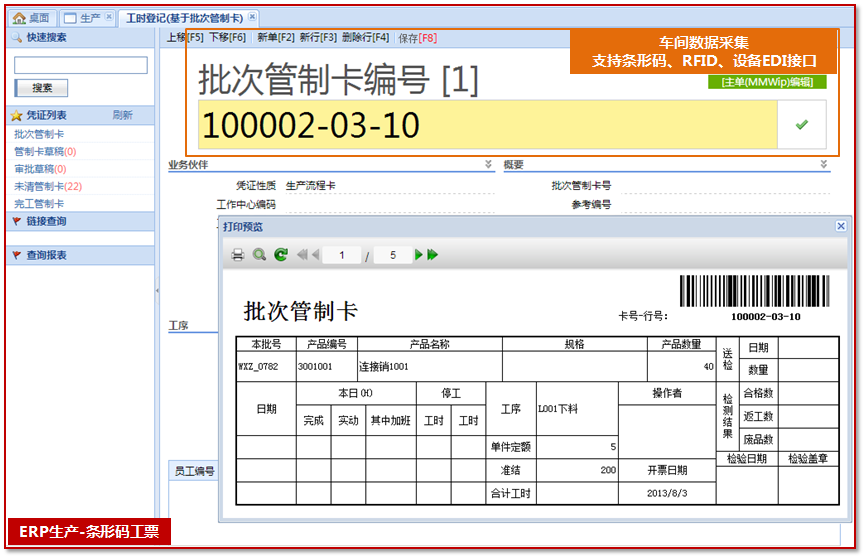Click the 100002-03-10 text under barcode
The image size is (866, 559).
pyautogui.click(x=765, y=317)
